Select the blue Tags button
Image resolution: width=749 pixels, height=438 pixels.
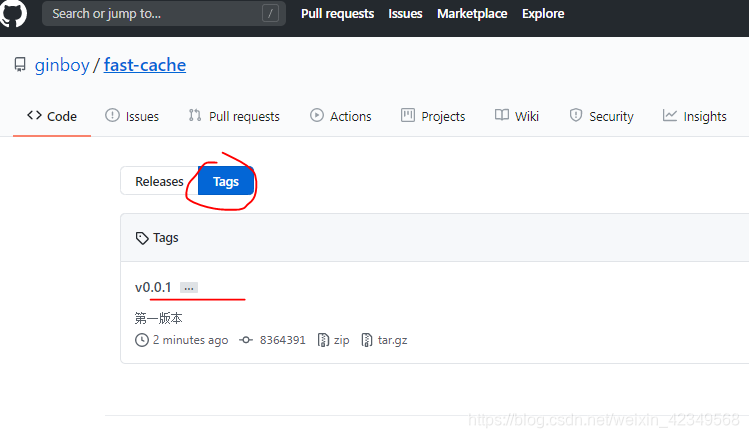tap(226, 182)
